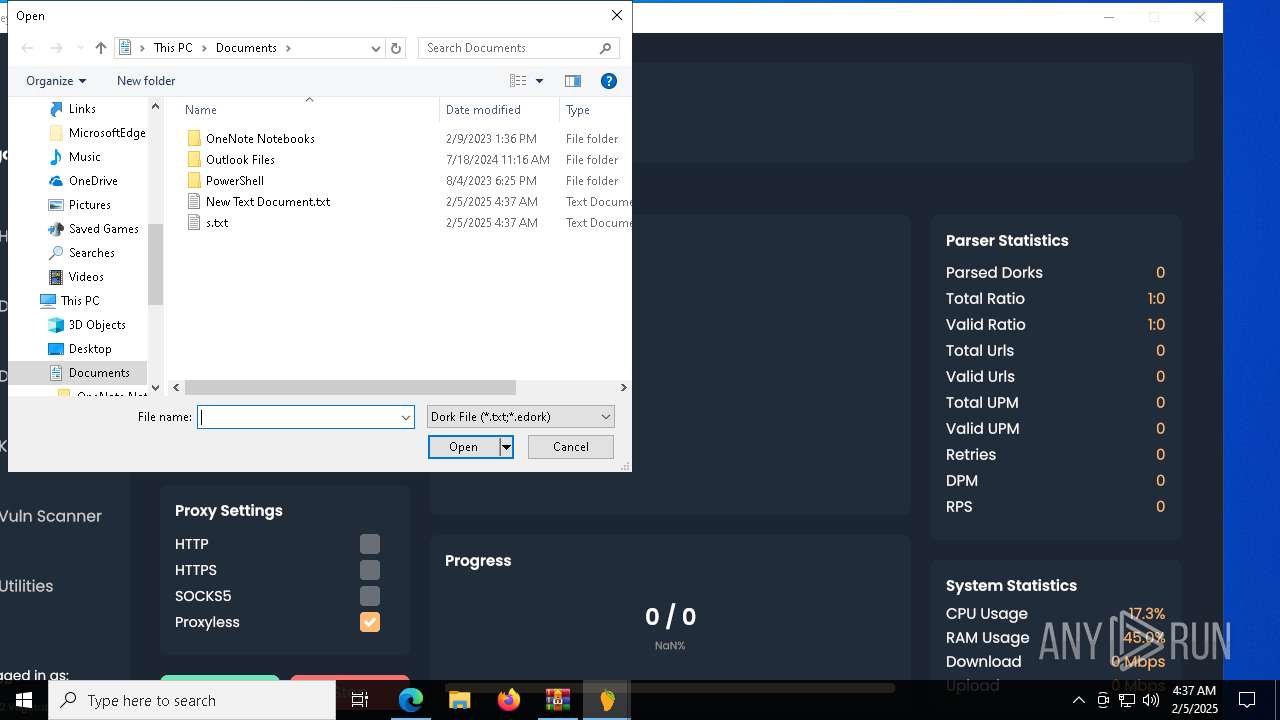Open Music in the navigation pane
Image resolution: width=1280 pixels, height=720 pixels.
84,157
